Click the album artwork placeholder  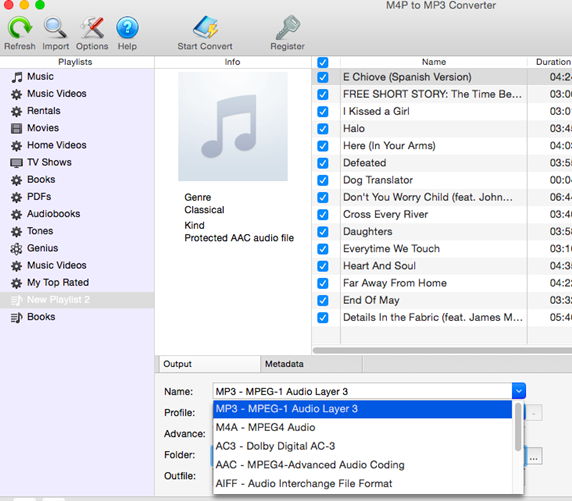(x=233, y=126)
